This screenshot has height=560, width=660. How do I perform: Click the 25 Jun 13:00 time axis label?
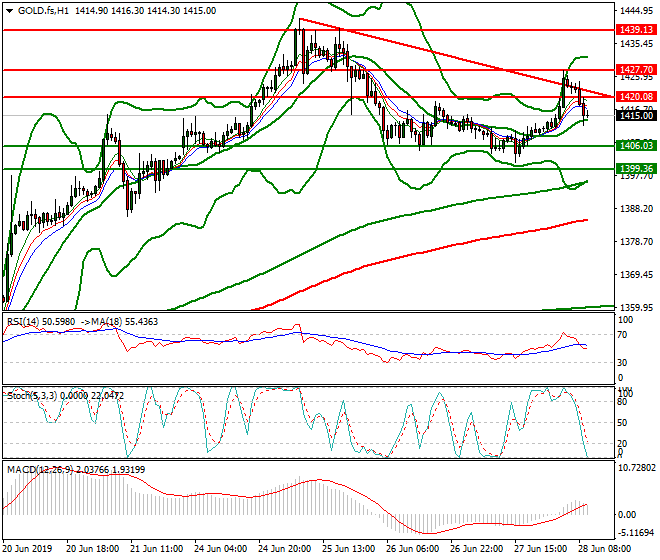point(349,549)
